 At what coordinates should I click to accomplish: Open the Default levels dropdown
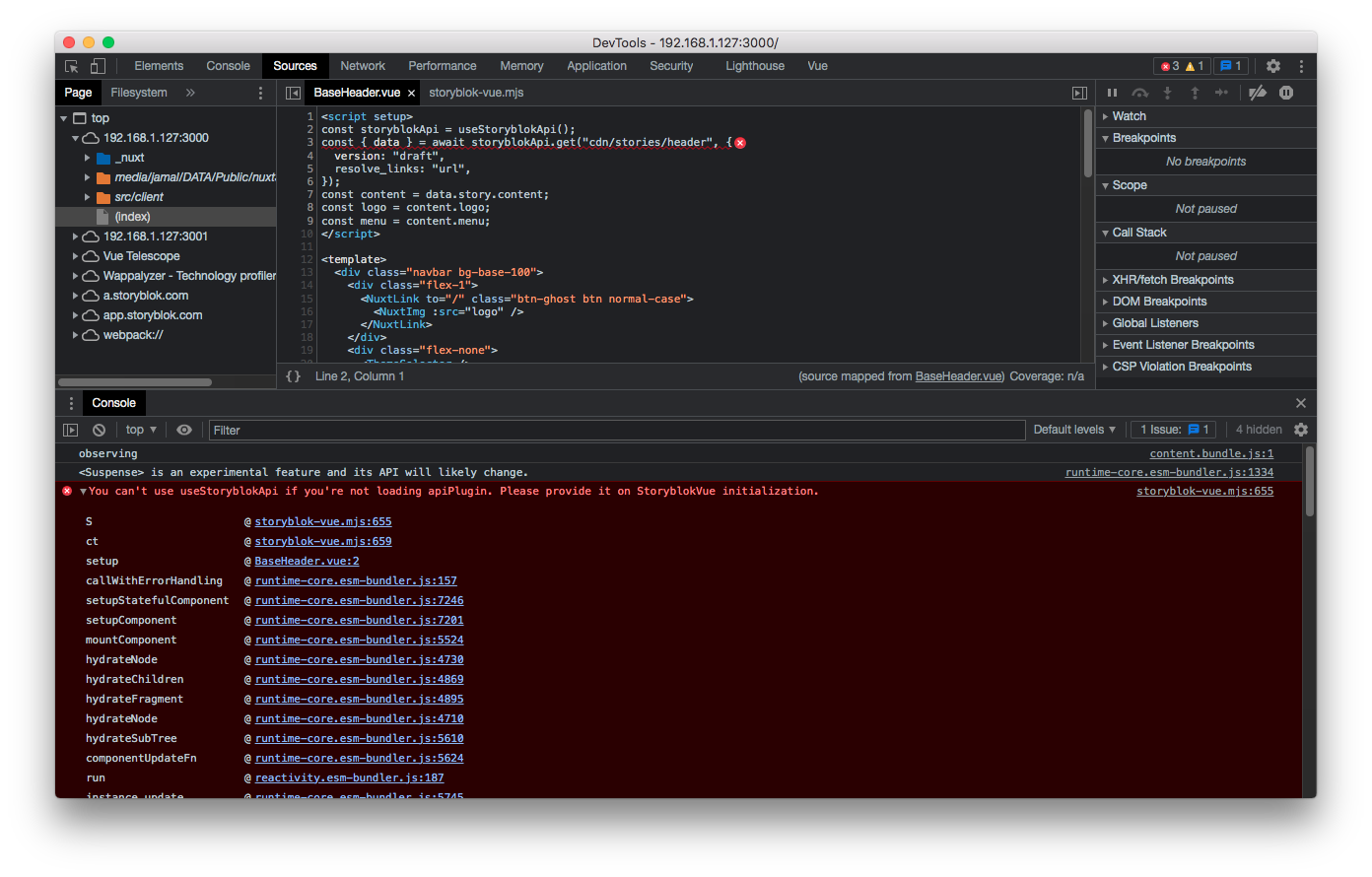click(x=1074, y=430)
